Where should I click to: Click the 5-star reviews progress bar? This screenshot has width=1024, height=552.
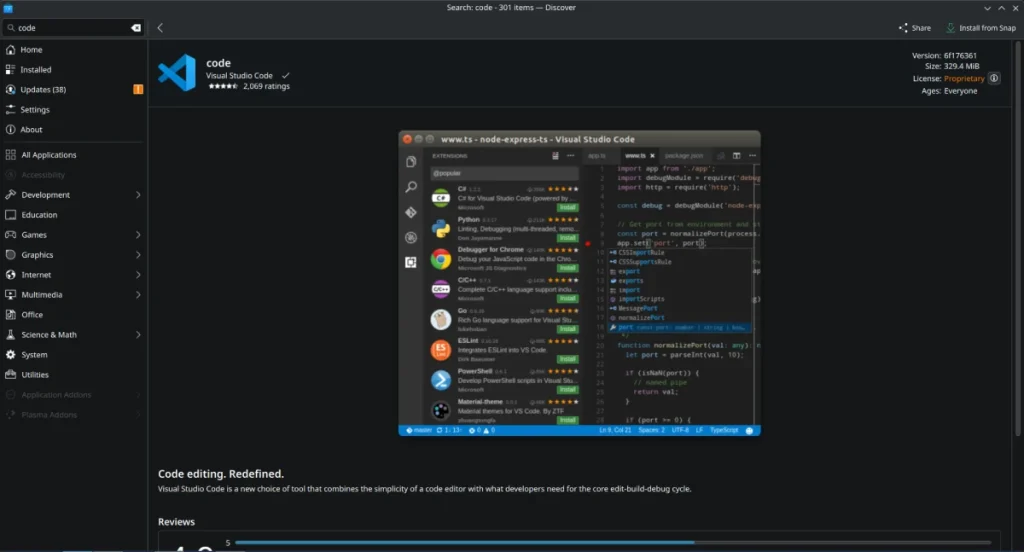click(x=613, y=542)
